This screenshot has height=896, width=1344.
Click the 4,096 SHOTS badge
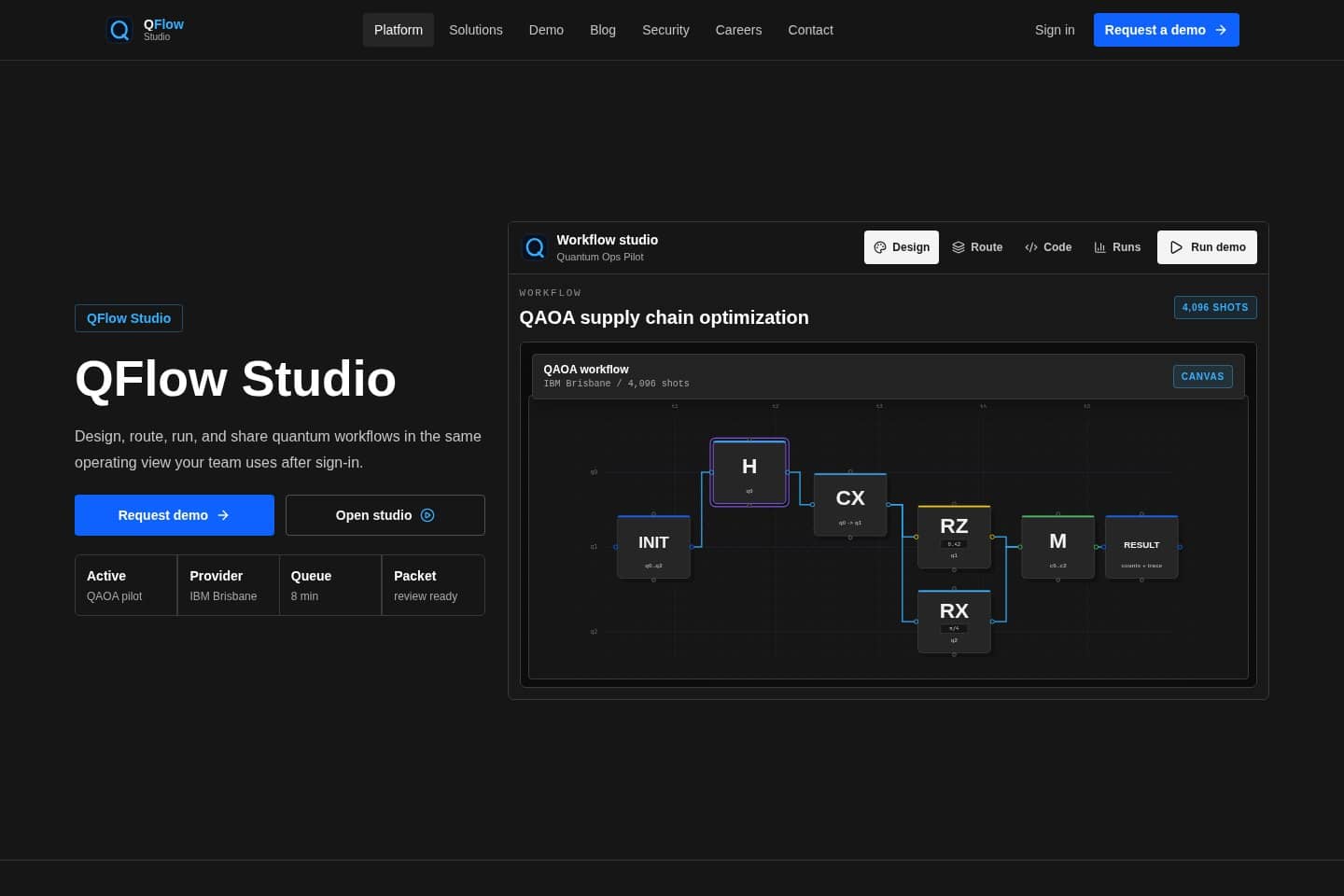1215,307
